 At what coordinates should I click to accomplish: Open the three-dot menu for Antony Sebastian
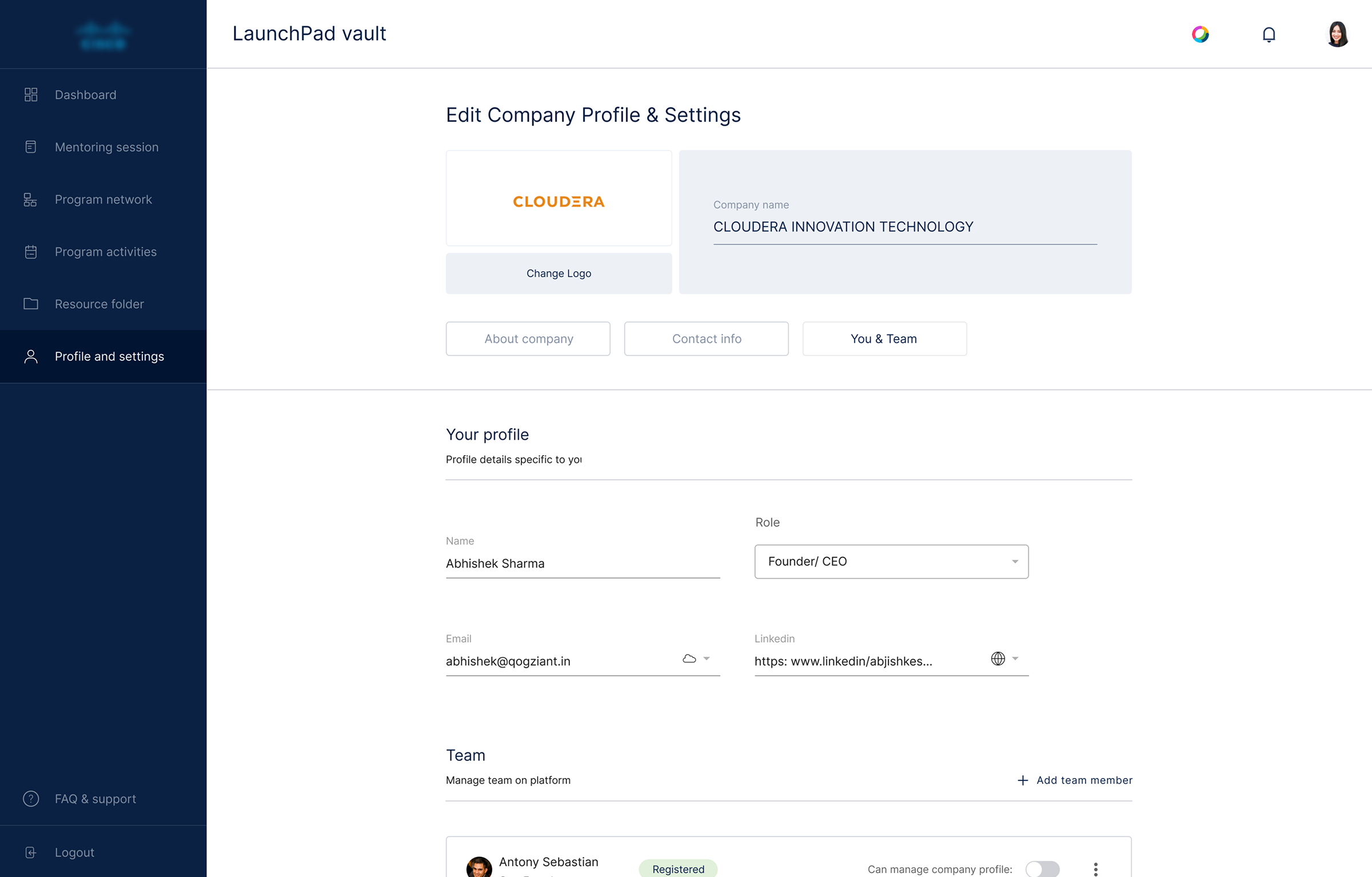pos(1096,869)
